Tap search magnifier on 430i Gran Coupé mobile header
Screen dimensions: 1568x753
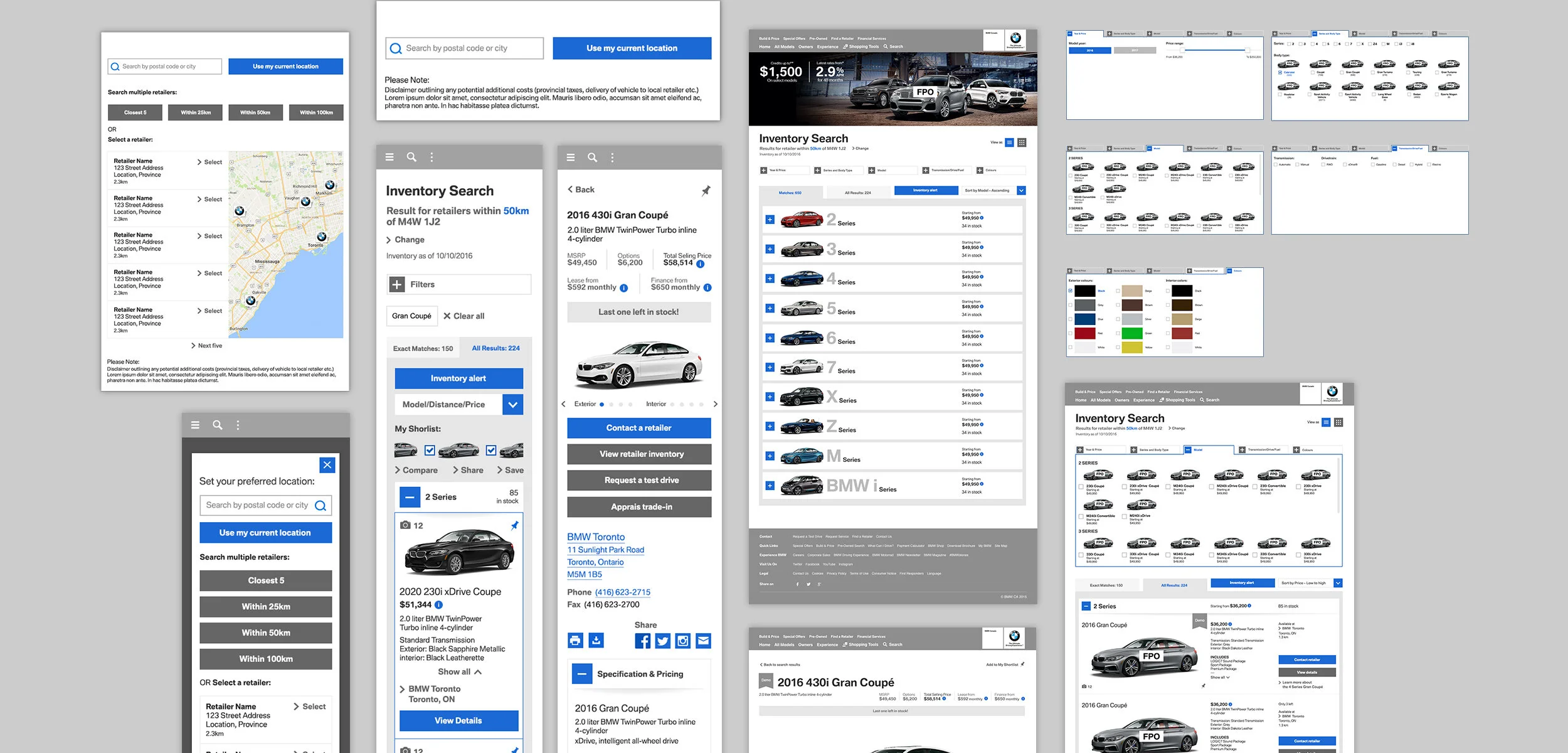click(592, 158)
